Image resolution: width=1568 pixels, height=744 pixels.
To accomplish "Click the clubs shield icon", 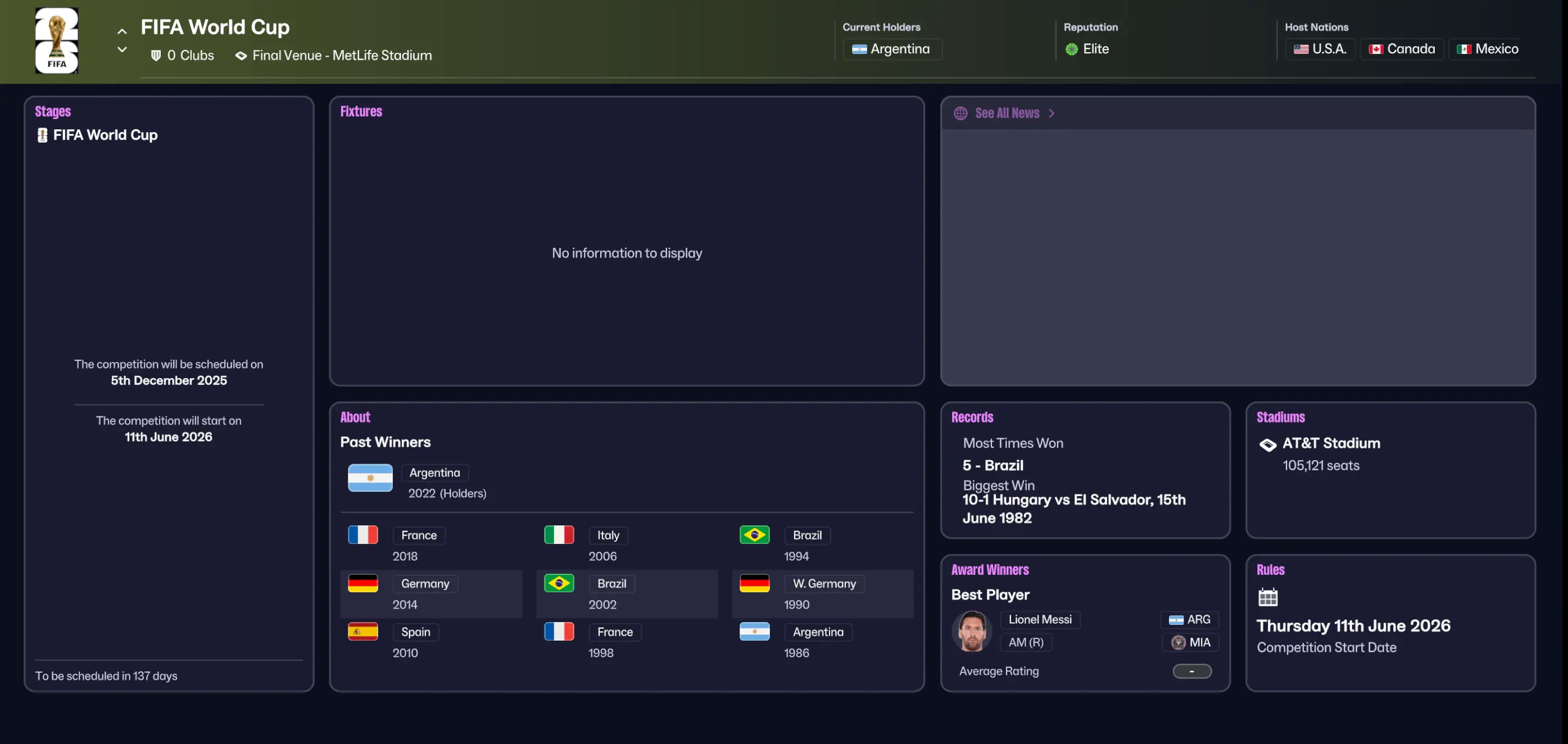I will (x=156, y=56).
